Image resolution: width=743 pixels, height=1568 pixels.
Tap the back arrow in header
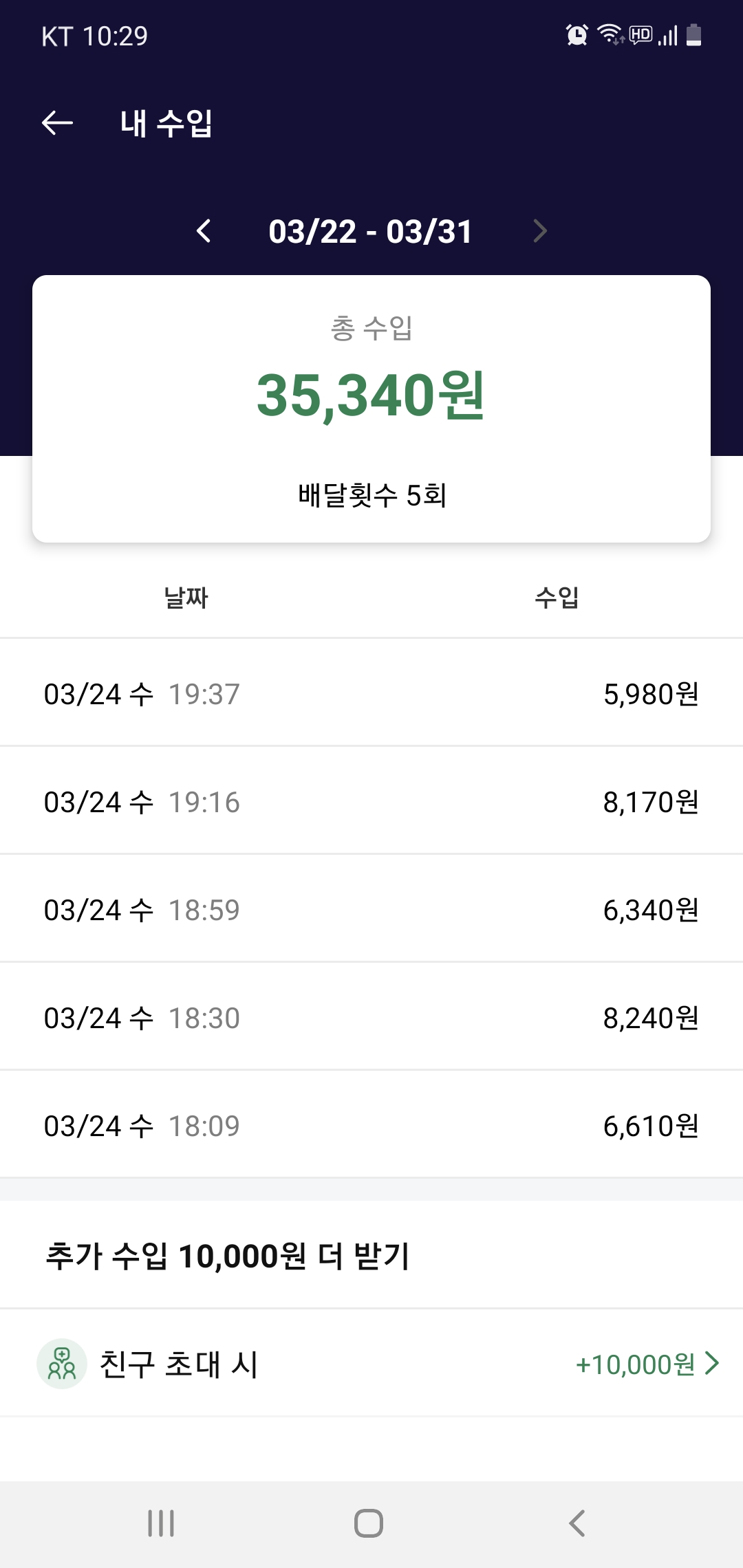[58, 123]
